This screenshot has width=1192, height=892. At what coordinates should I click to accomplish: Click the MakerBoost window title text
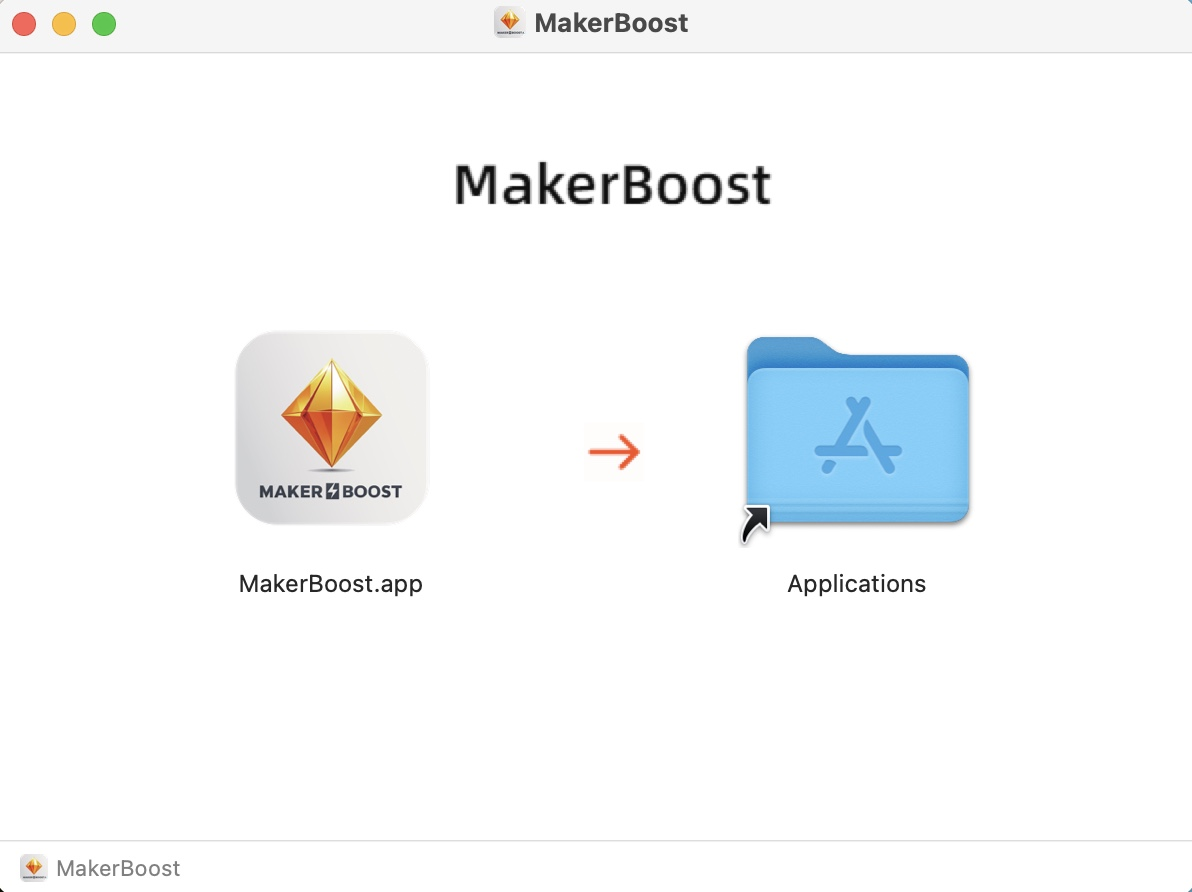click(611, 23)
